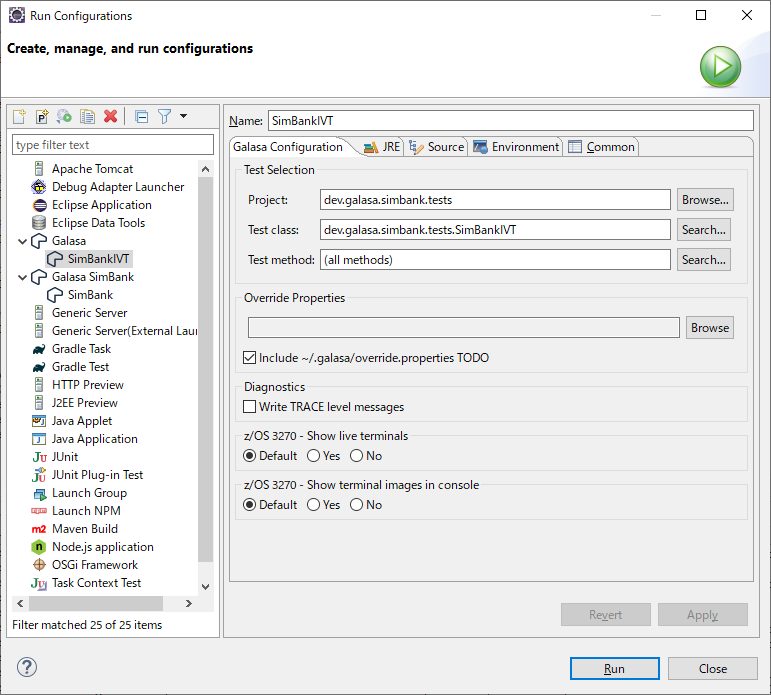This screenshot has width=771, height=695.
Task: Click the Eclipse Application icon
Action: point(39,205)
